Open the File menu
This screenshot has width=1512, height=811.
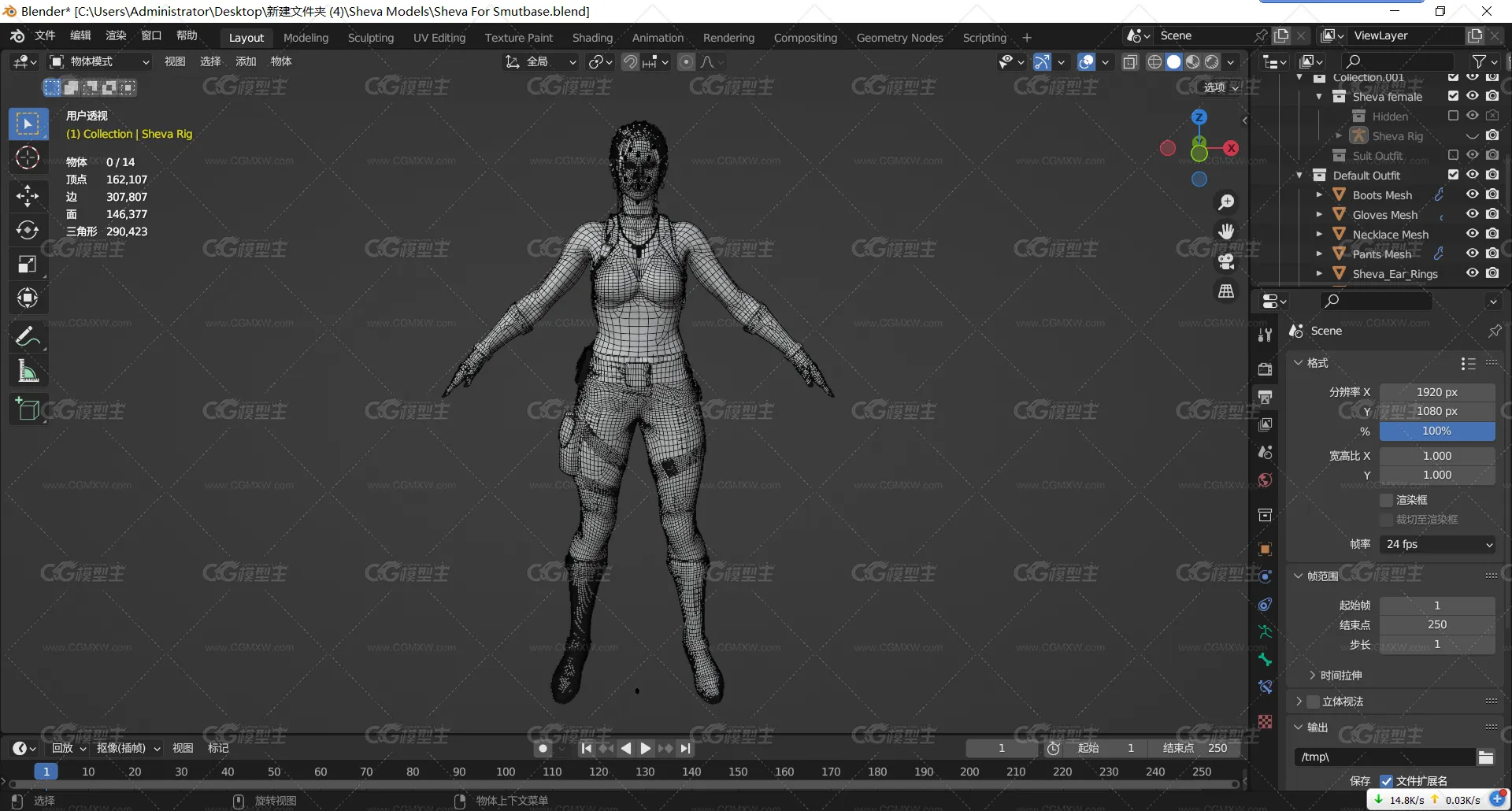click(45, 35)
